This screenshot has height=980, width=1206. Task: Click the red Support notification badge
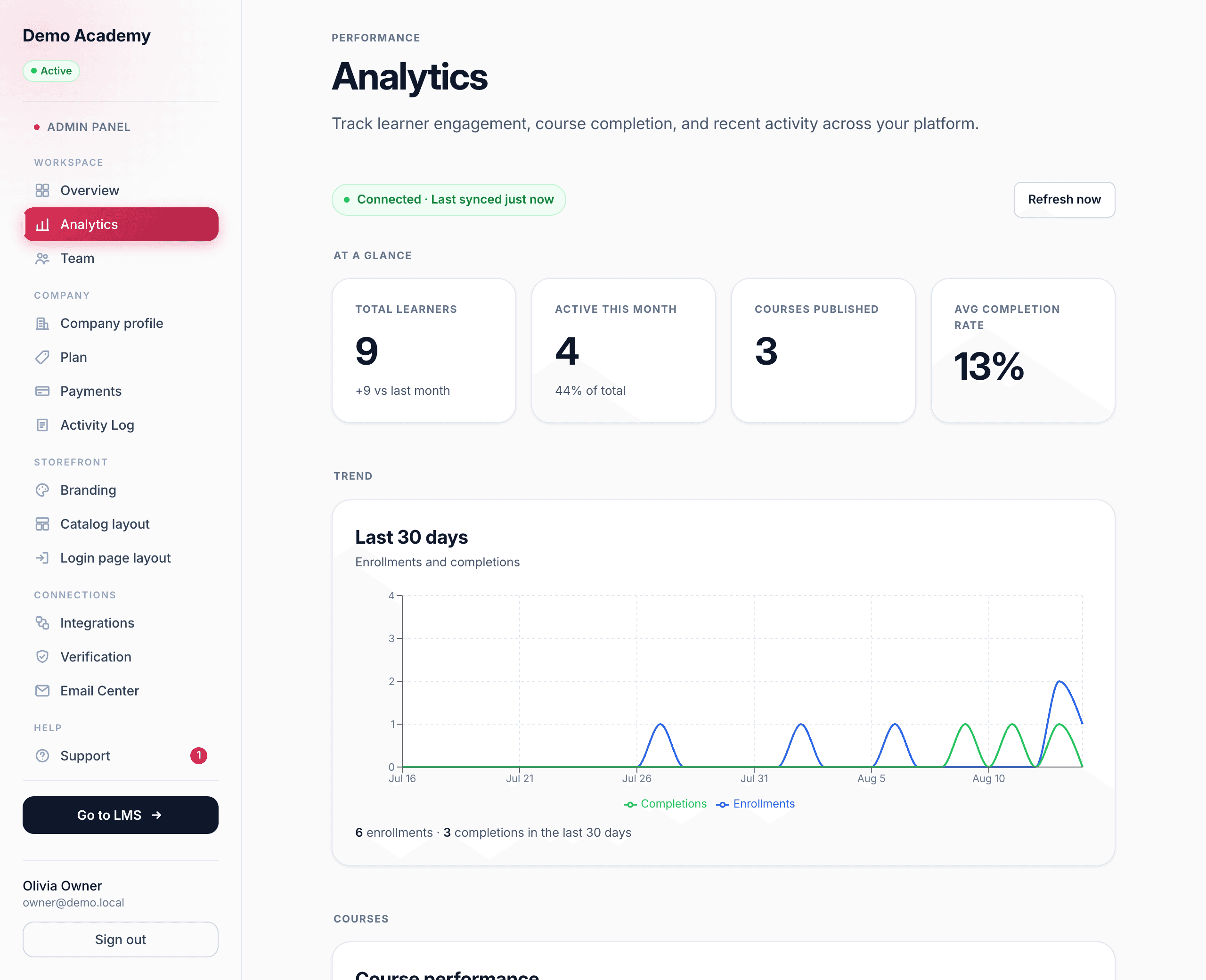pos(199,755)
